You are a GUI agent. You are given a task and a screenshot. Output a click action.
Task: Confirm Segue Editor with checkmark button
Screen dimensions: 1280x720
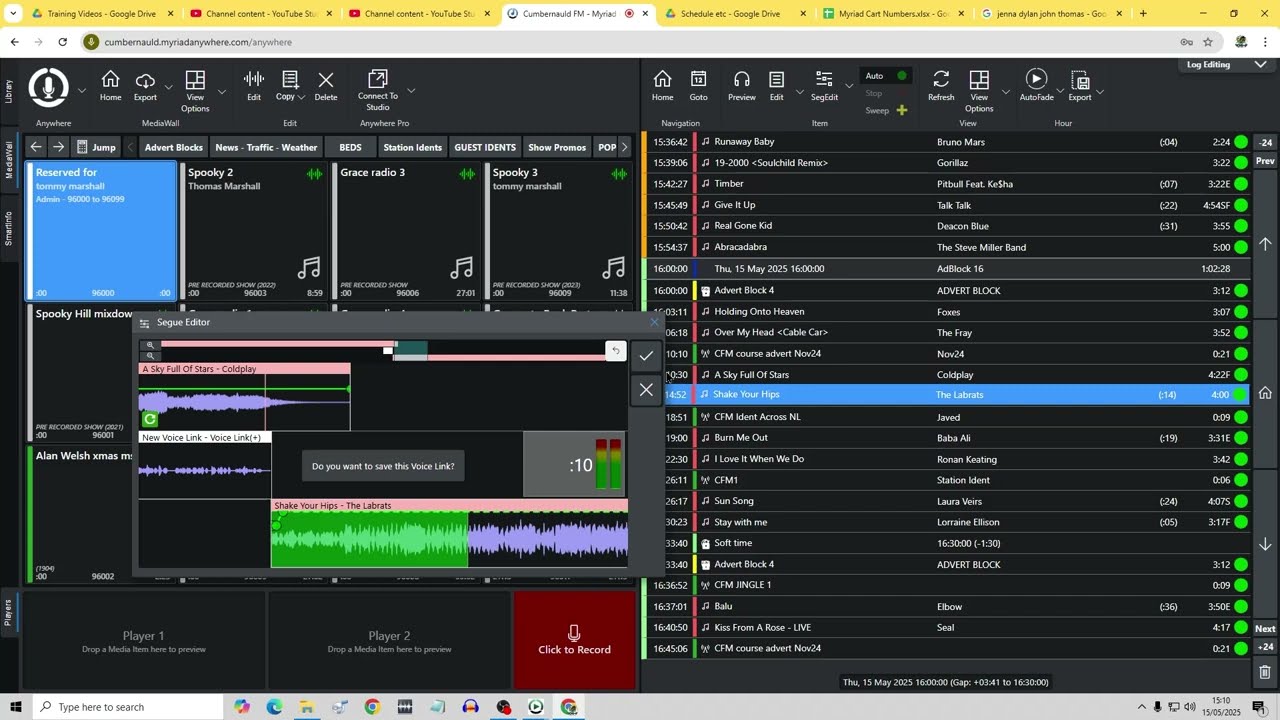tap(646, 356)
